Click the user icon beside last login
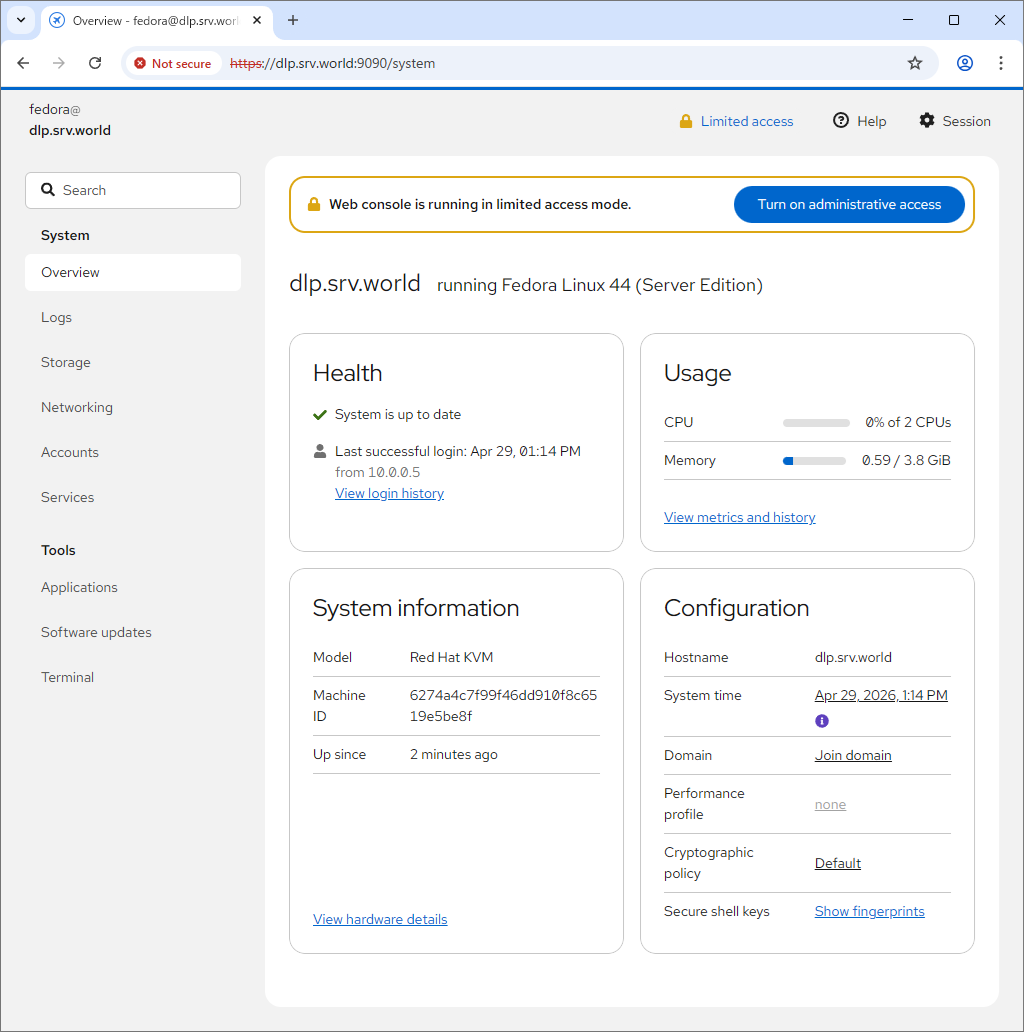1024x1032 pixels. point(320,452)
